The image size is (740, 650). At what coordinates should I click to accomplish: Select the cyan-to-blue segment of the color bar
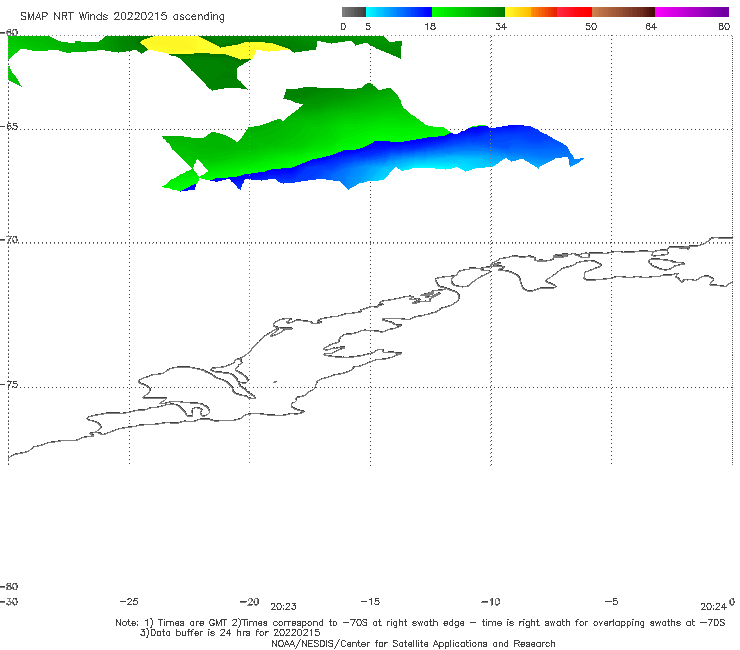tap(399, 12)
